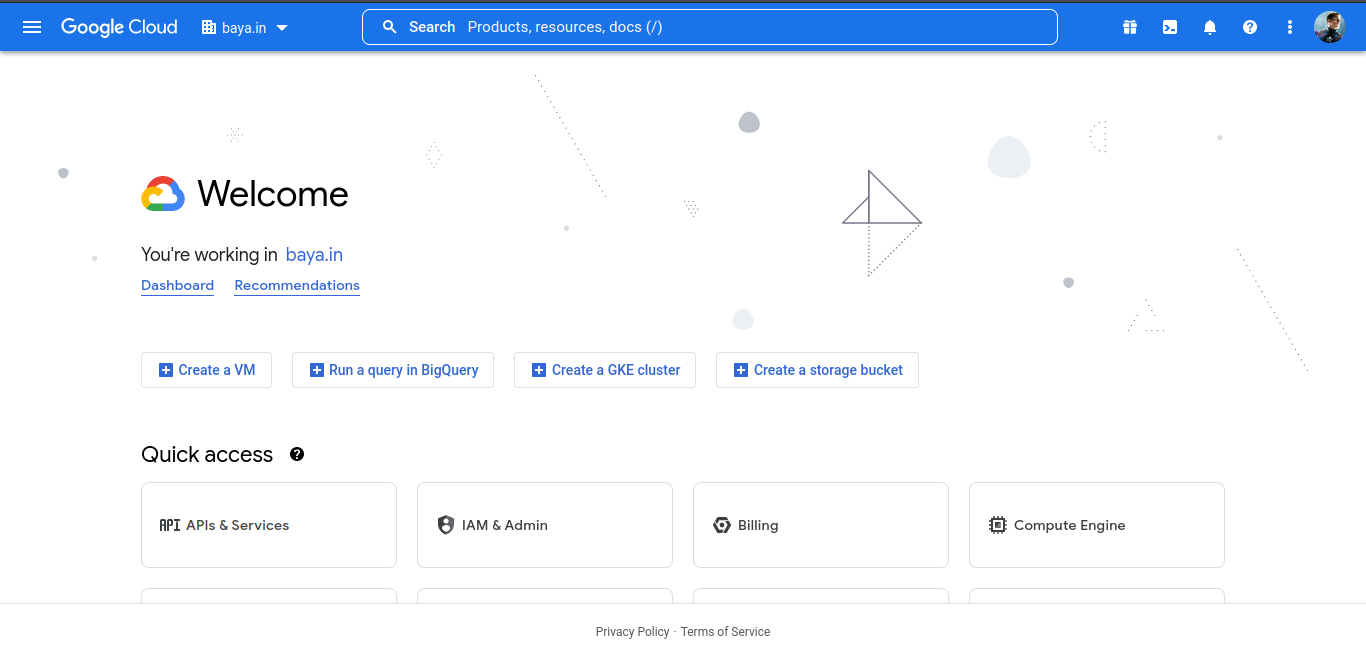
Task: Open the baya.in project selector dropdown
Action: click(x=245, y=28)
